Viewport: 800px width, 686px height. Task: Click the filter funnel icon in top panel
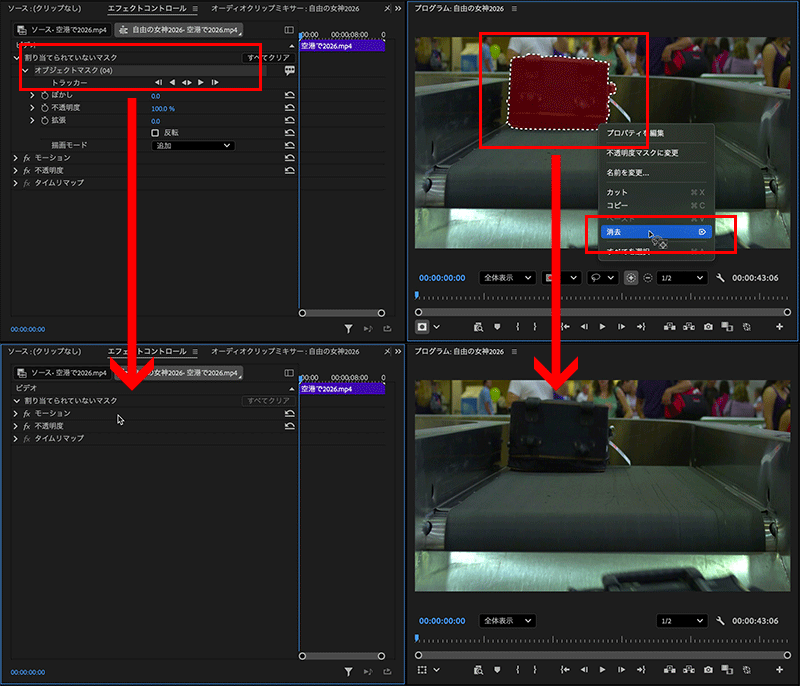pyautogui.click(x=348, y=328)
